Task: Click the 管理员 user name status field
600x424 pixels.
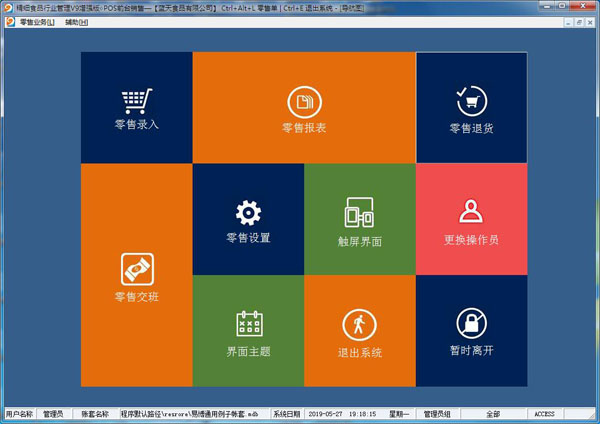Action: (x=53, y=413)
